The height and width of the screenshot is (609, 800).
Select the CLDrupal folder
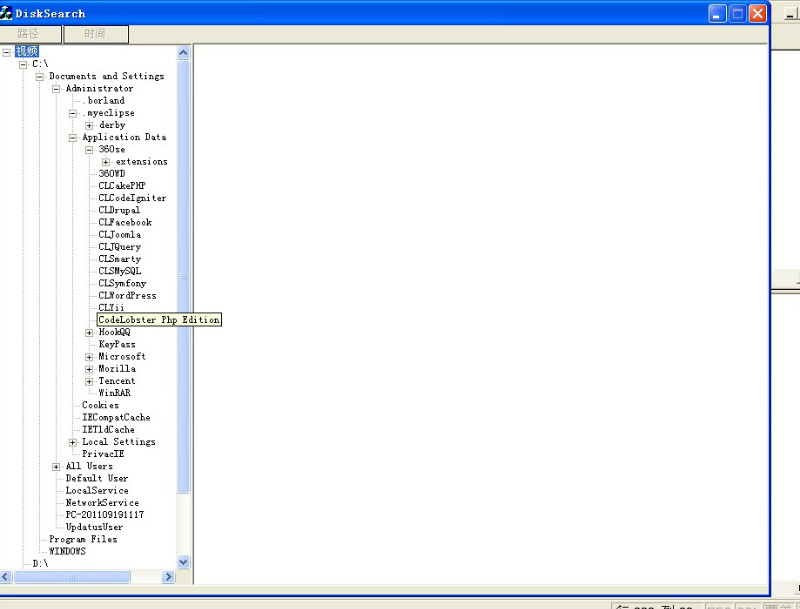pyautogui.click(x=119, y=210)
